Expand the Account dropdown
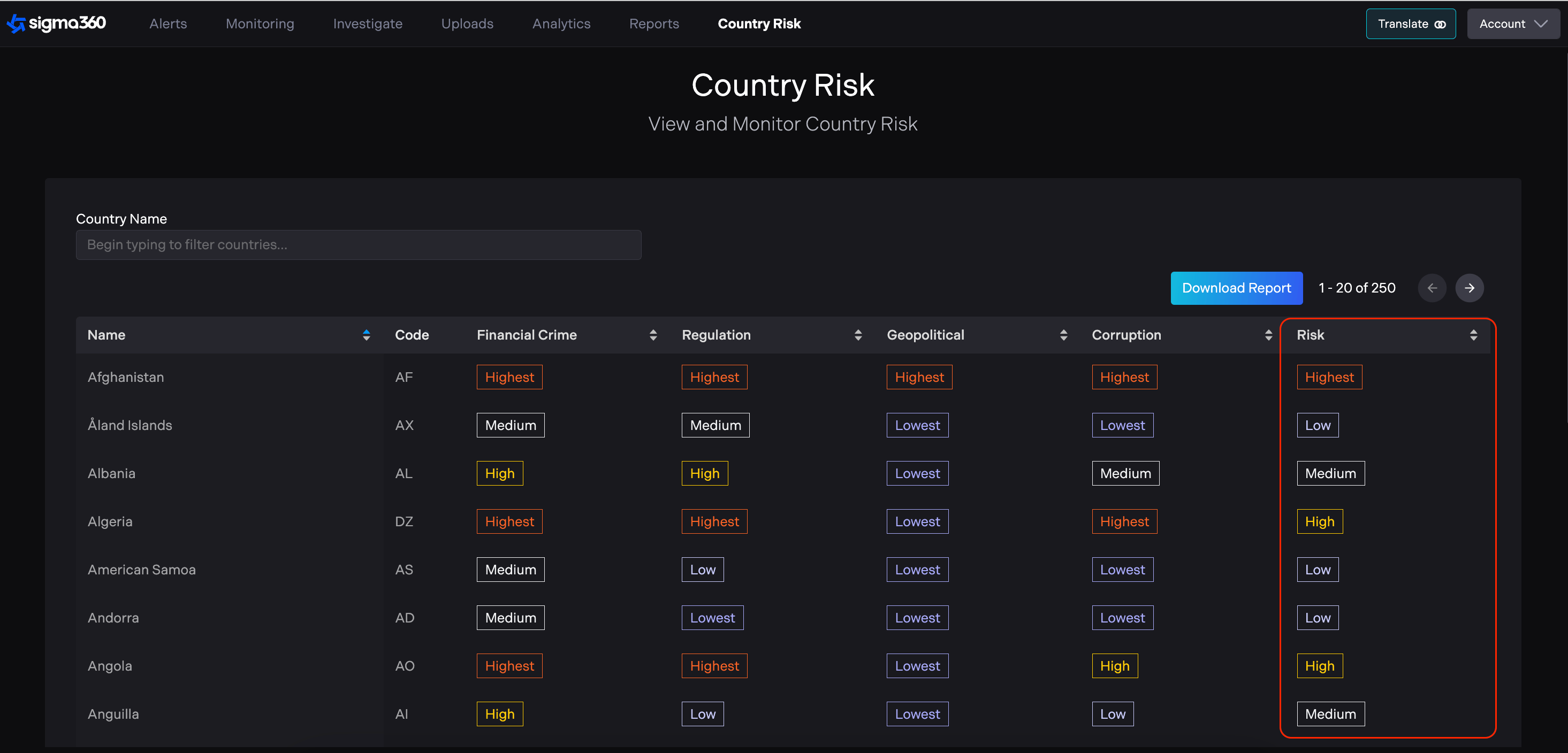This screenshot has width=1568, height=753. tap(1512, 24)
